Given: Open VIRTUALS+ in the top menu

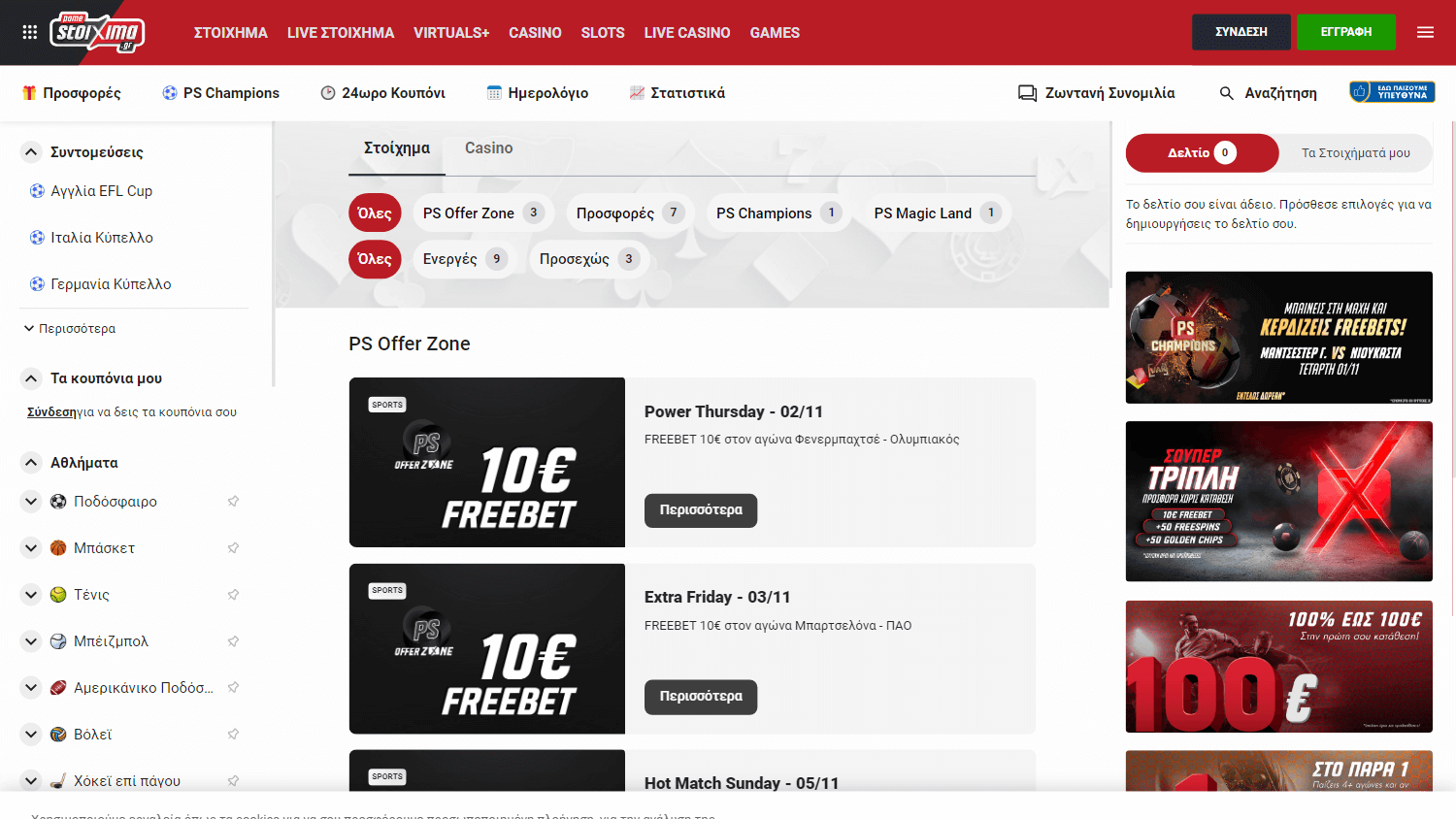Looking at the screenshot, I should pos(451,33).
